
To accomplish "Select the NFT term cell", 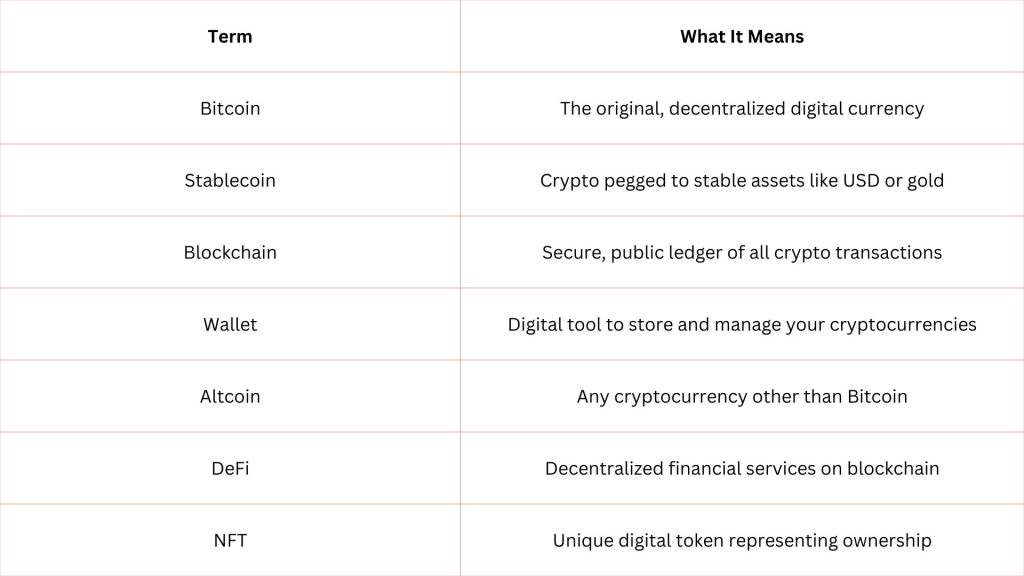I will (x=230, y=540).
